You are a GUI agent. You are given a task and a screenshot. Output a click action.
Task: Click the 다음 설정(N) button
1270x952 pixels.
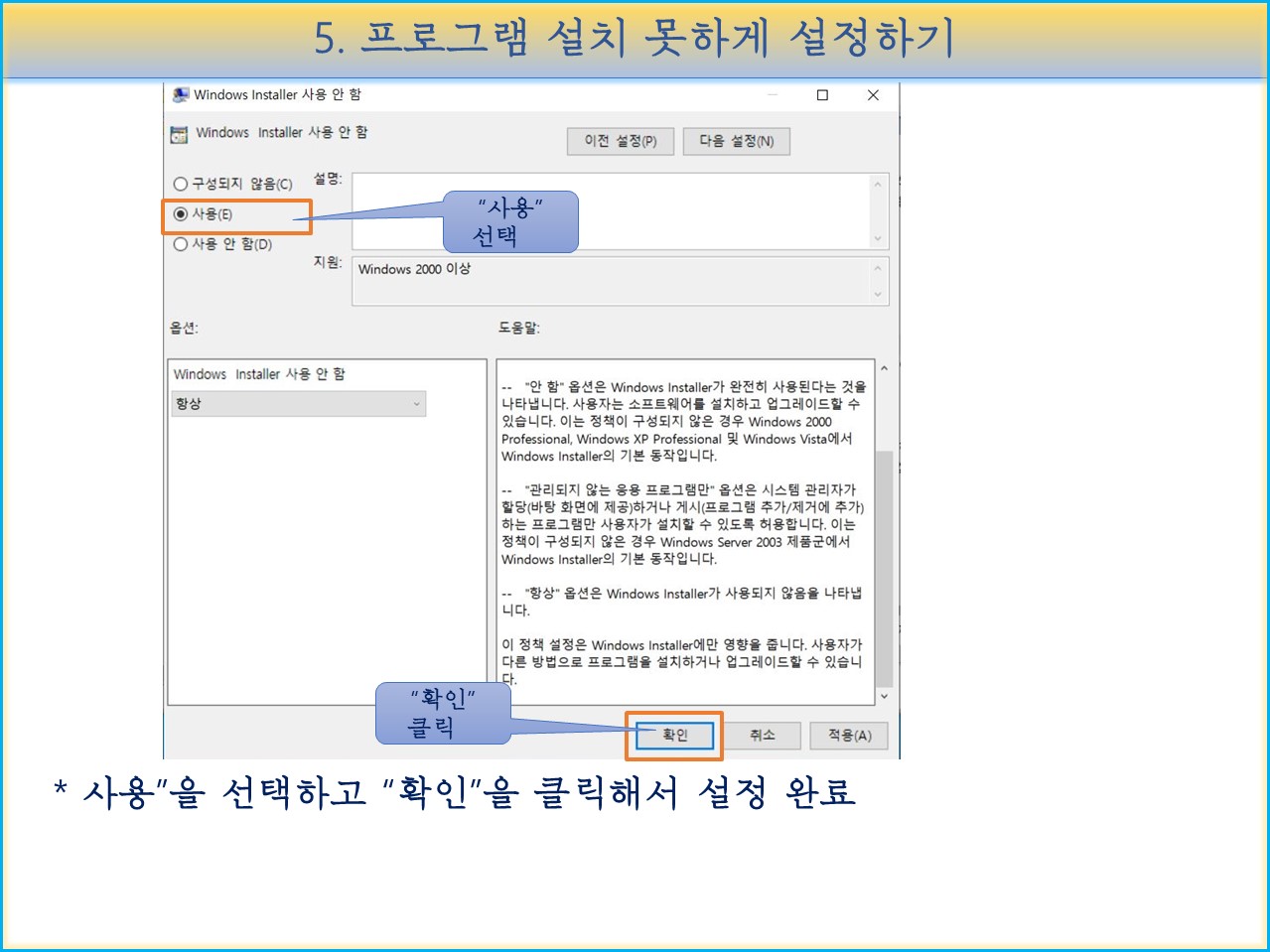click(x=736, y=141)
